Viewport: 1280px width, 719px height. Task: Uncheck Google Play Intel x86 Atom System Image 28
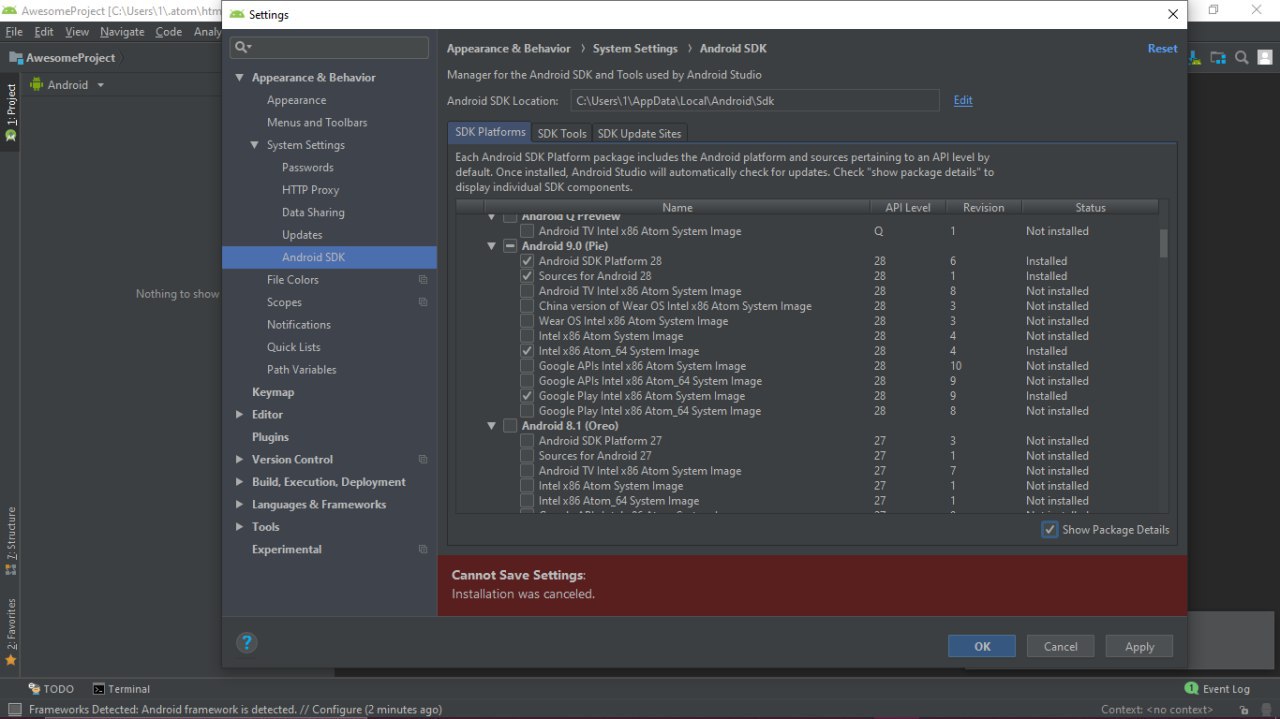(x=527, y=396)
